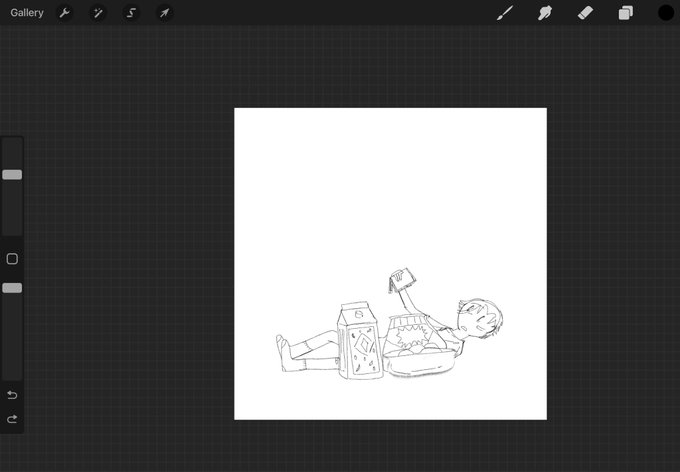This screenshot has width=680, height=472.
Task: Select the Eraser tool
Action: pyautogui.click(x=585, y=13)
